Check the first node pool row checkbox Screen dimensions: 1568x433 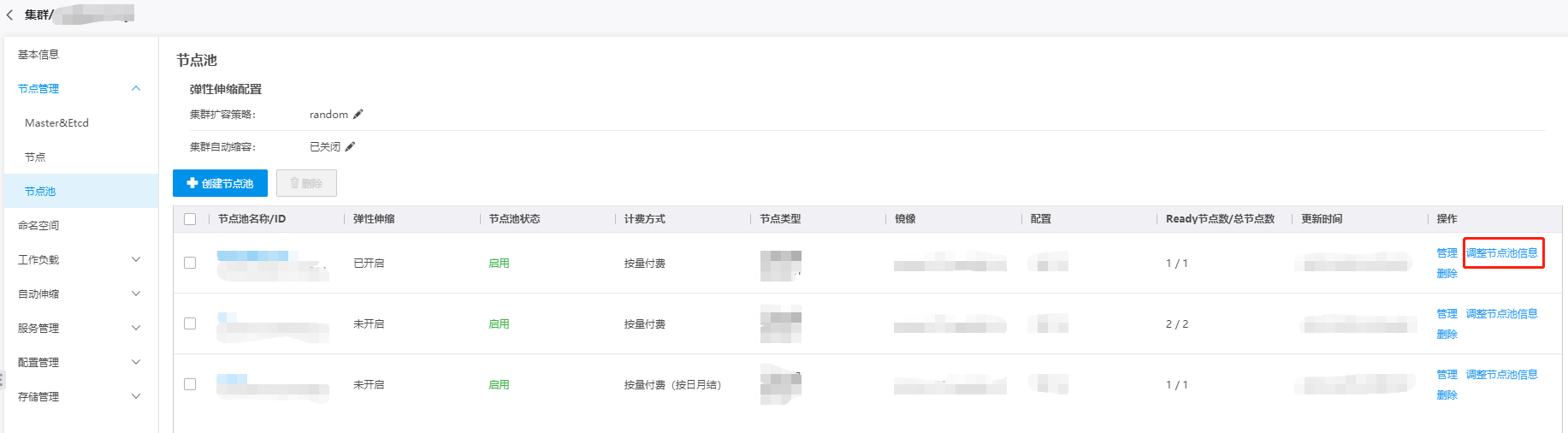(x=190, y=263)
